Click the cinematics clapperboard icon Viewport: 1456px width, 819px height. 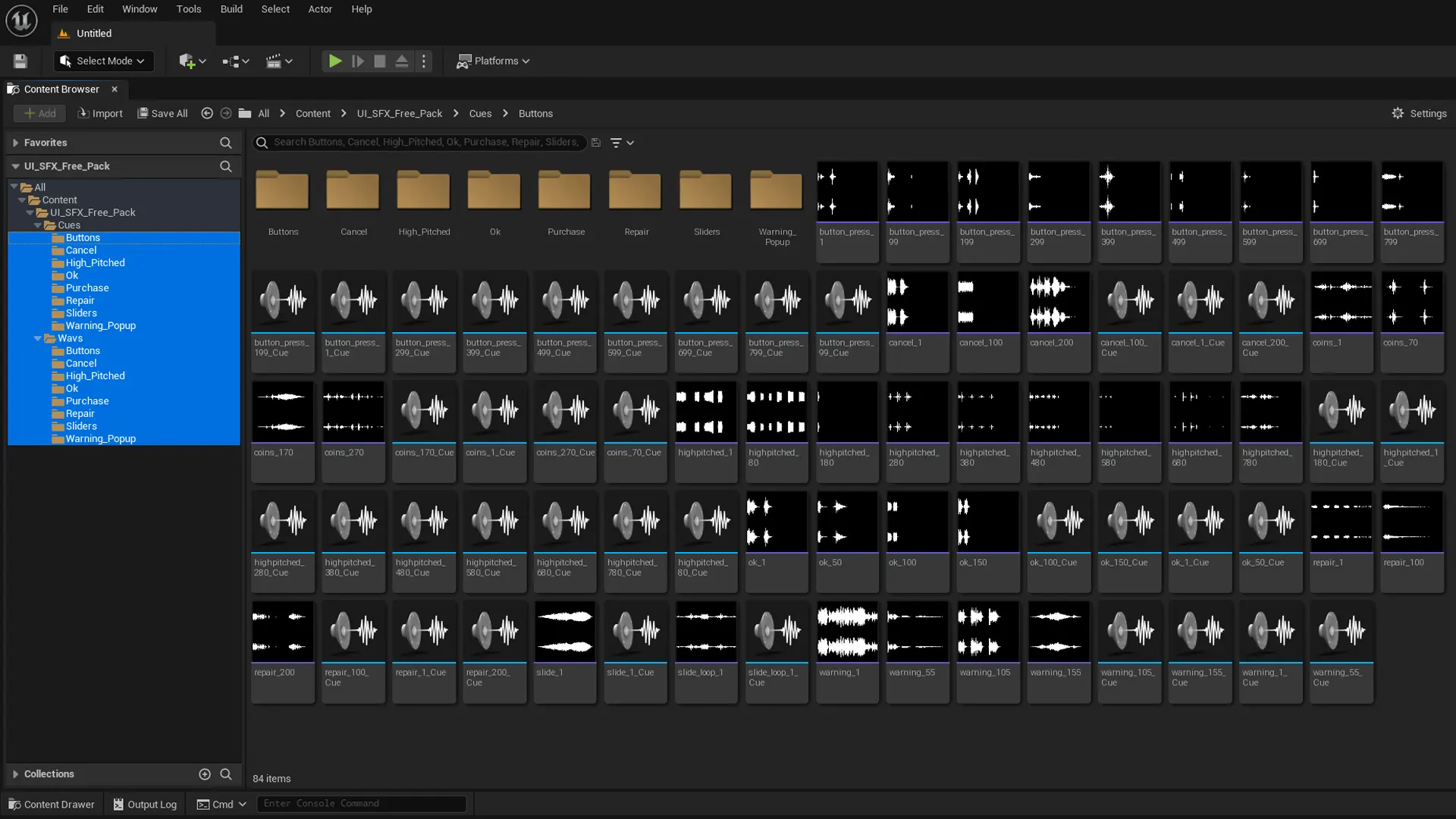(274, 61)
